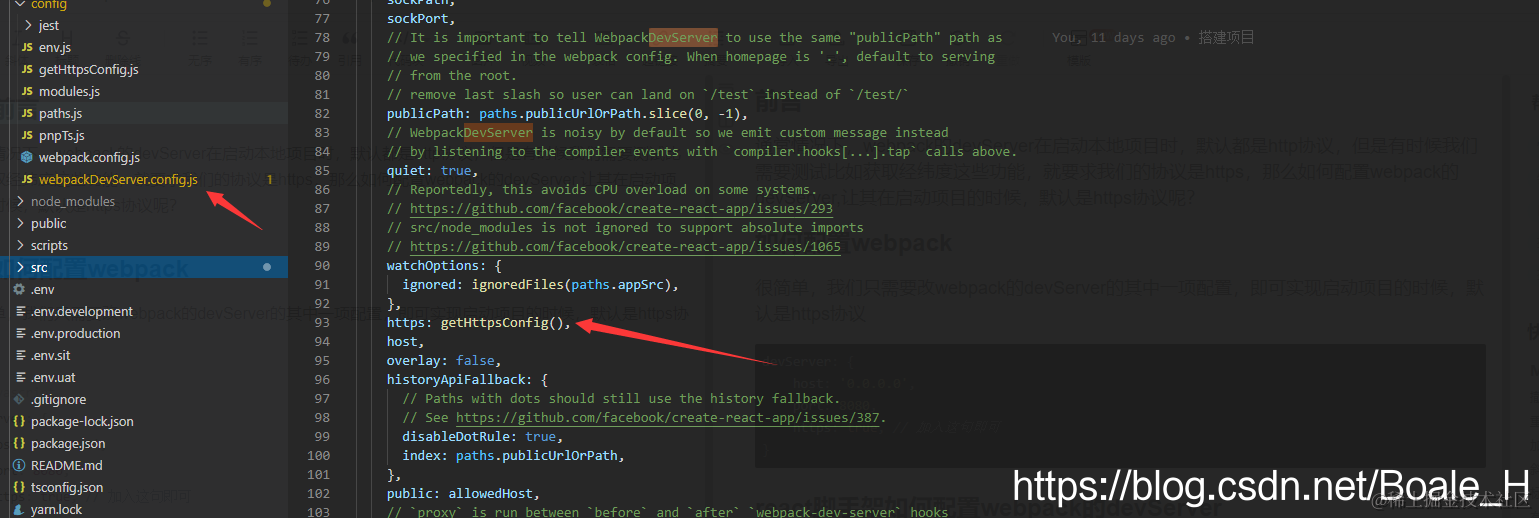Expand the src folder
Screen dimensions: 1539x518
click(20, 267)
